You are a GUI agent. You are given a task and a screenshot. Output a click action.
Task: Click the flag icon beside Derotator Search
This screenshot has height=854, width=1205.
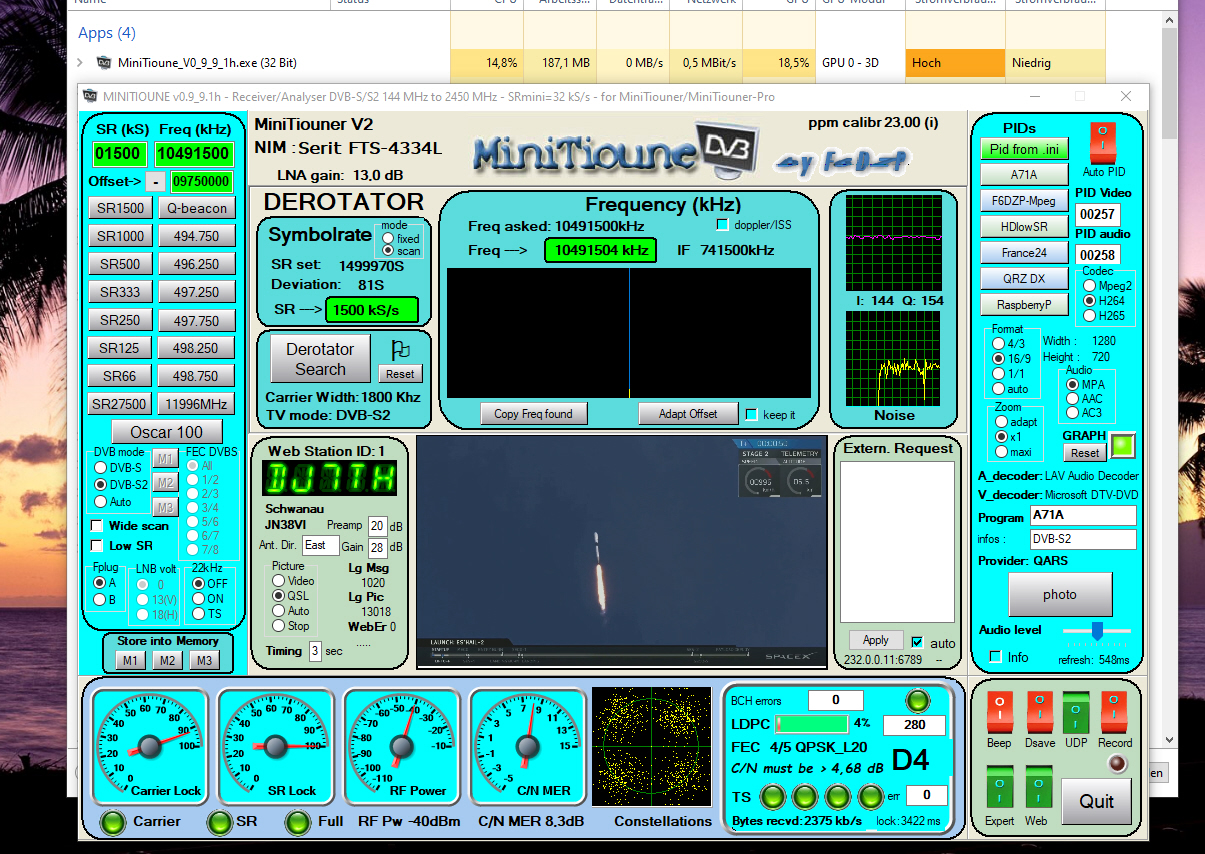click(x=400, y=350)
